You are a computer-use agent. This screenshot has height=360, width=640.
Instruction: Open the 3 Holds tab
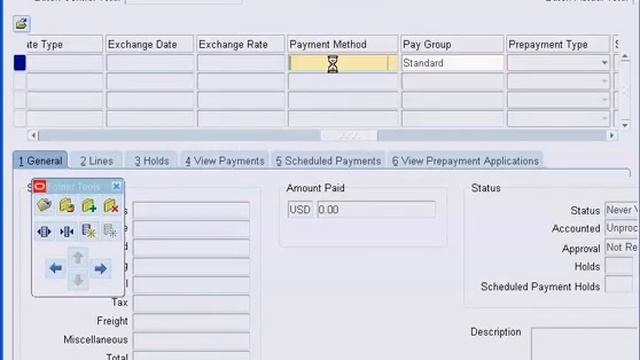[x=151, y=161]
